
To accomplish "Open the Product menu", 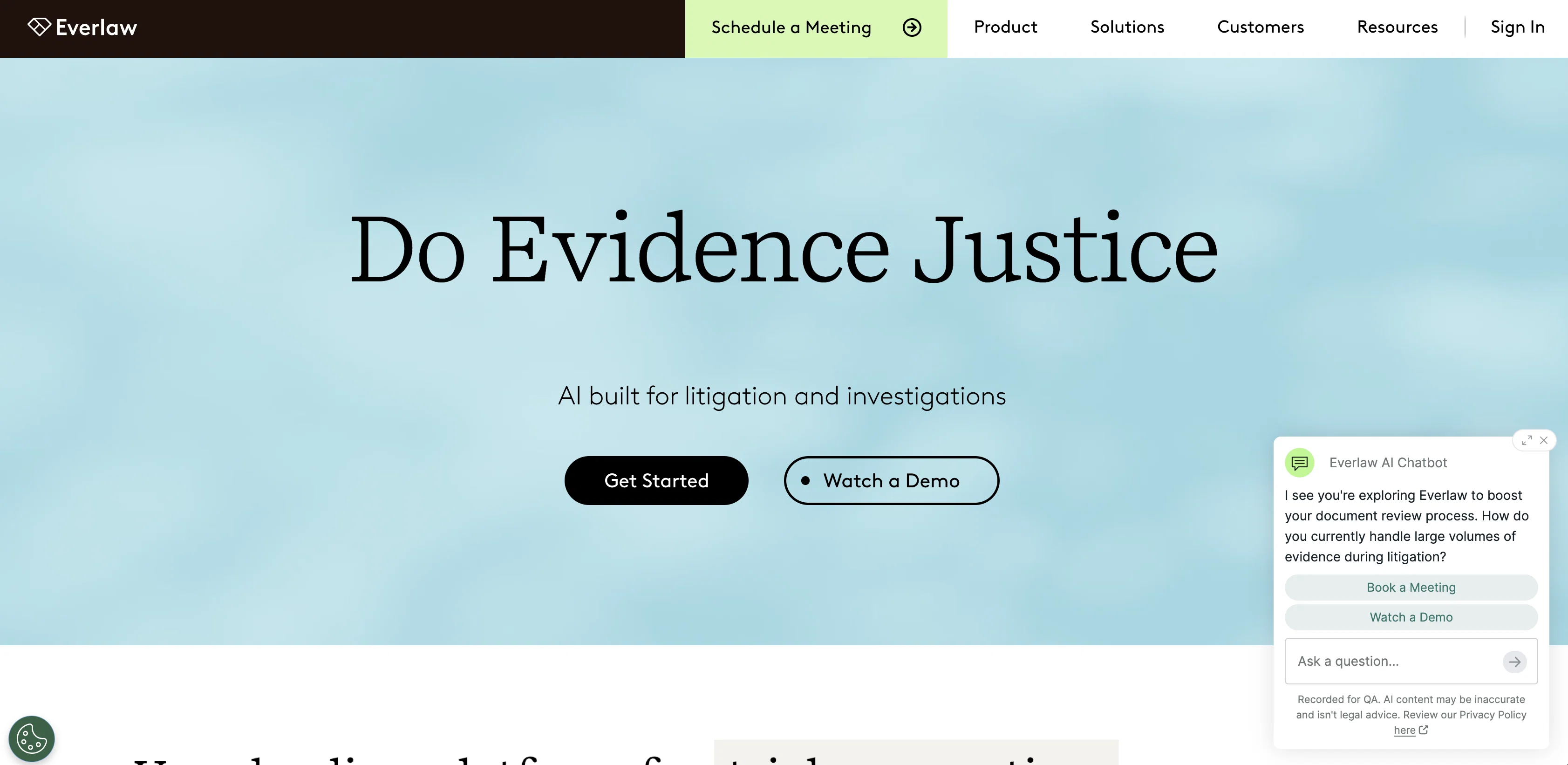I will click(x=1006, y=27).
